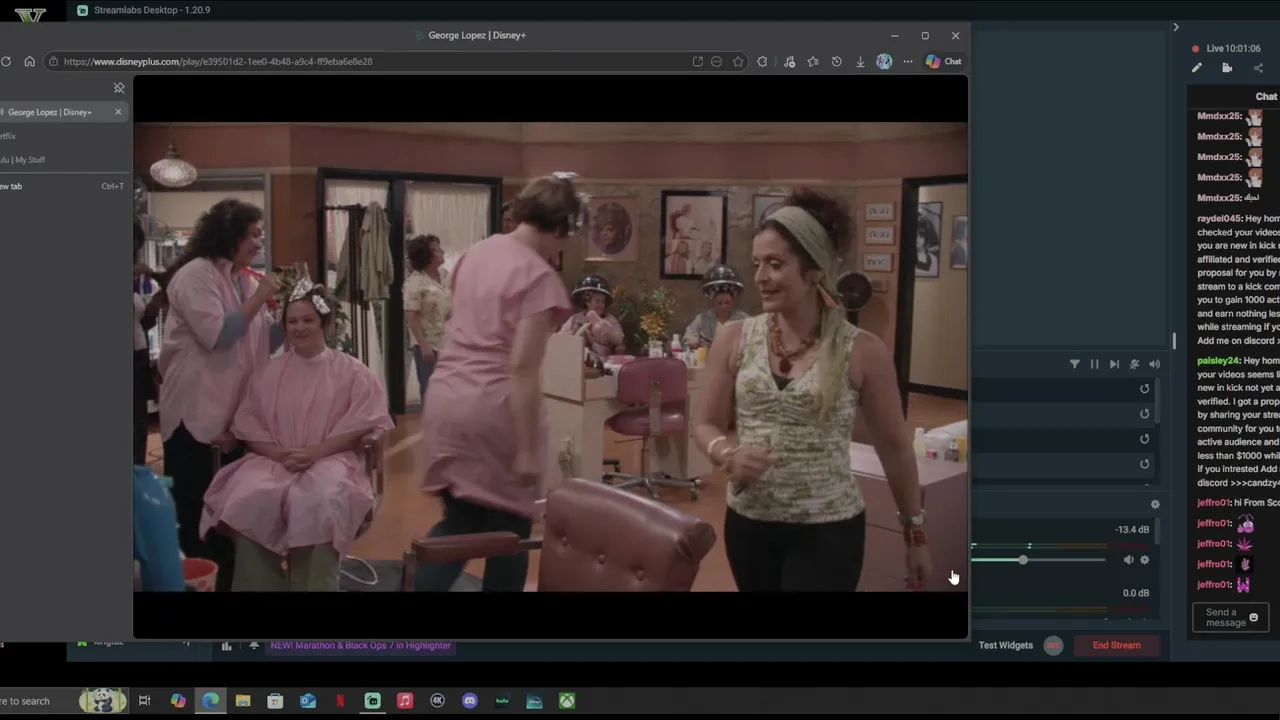Screen dimensions: 1280x720
Task: Open Netflix from taskbar
Action: (x=340, y=701)
